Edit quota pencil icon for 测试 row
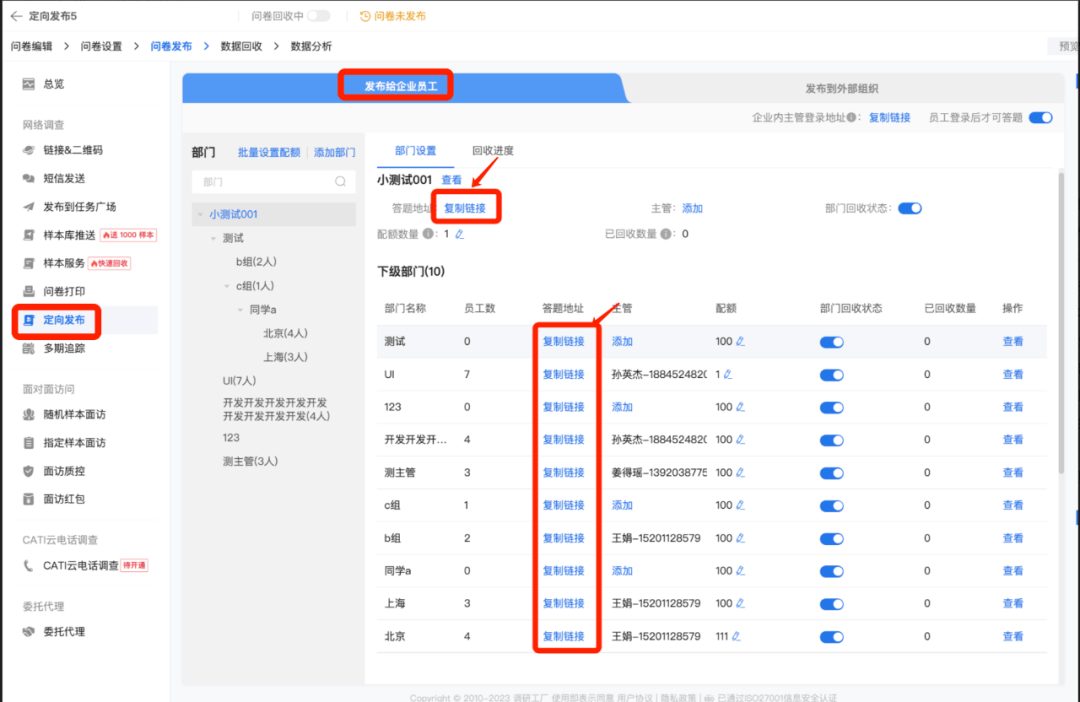 click(x=740, y=342)
